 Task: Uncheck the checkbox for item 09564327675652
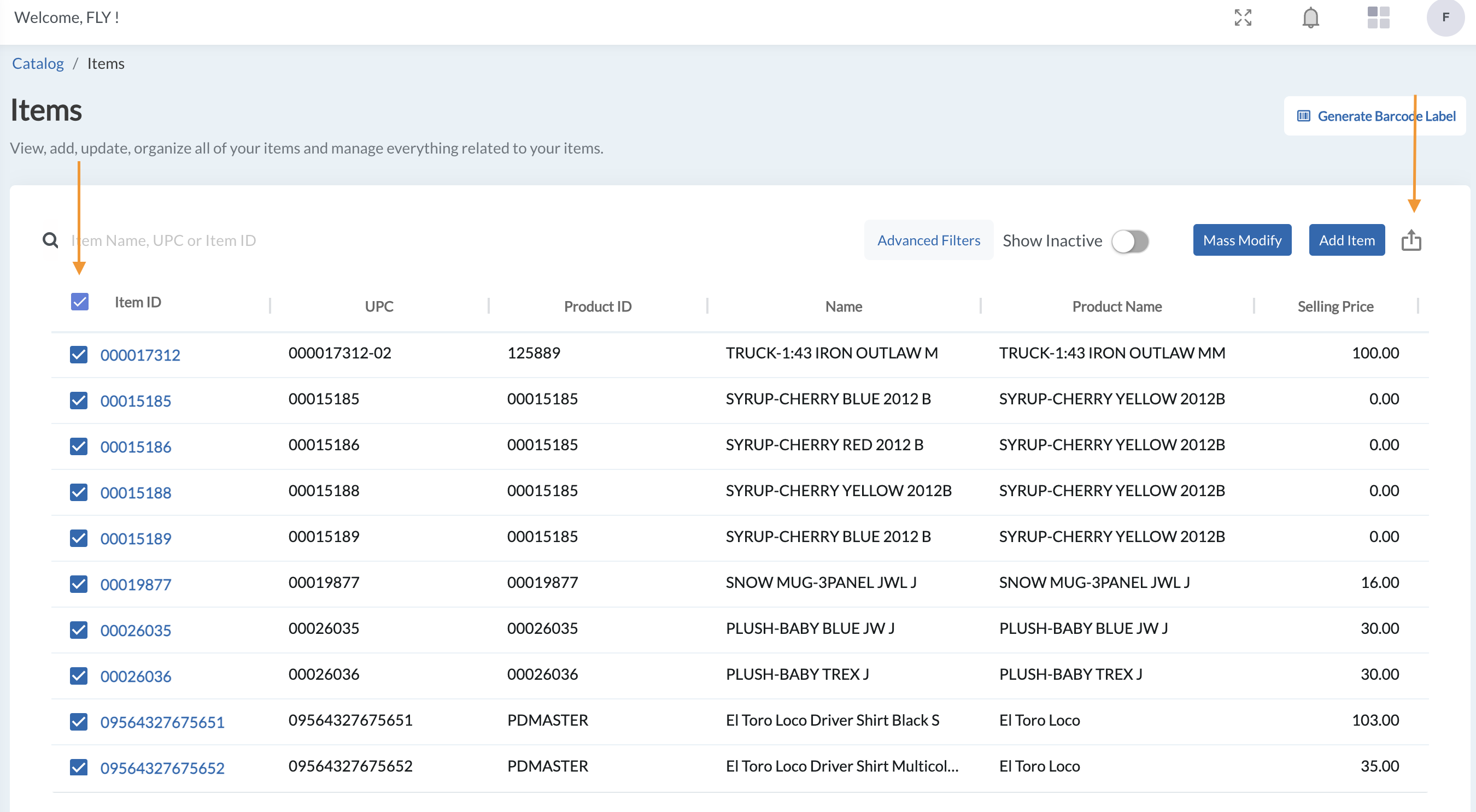79,767
